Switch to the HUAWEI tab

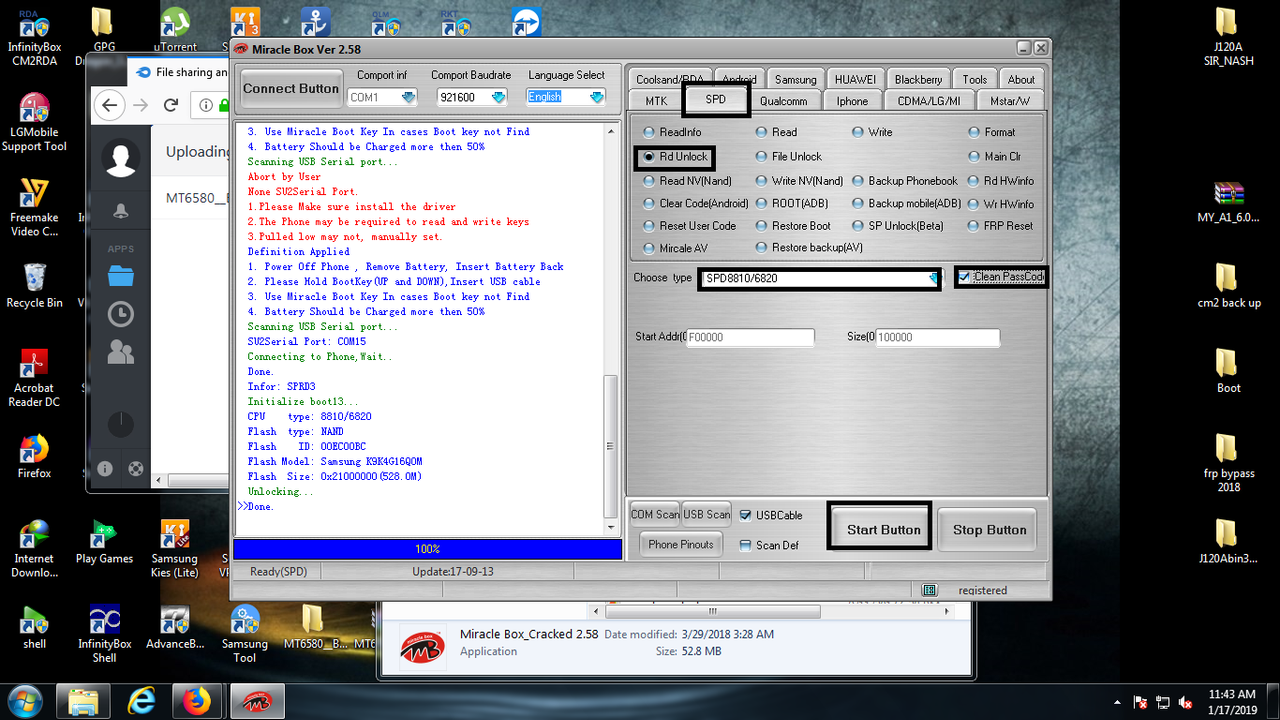[x=855, y=79]
